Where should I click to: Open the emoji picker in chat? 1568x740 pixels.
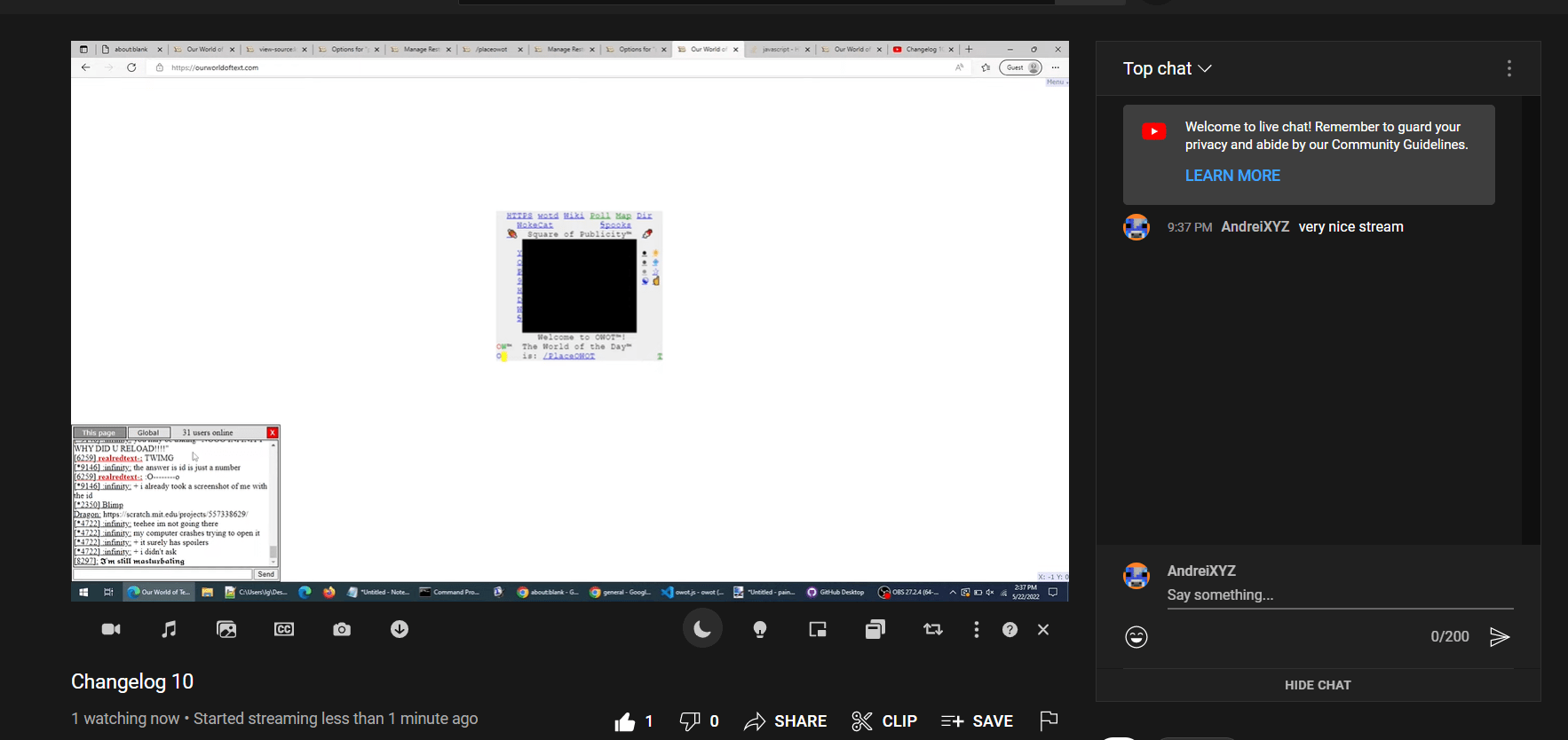[x=1136, y=637]
